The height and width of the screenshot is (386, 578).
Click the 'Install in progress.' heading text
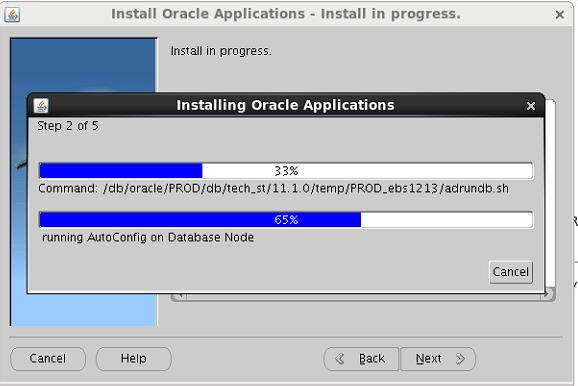[221, 51]
